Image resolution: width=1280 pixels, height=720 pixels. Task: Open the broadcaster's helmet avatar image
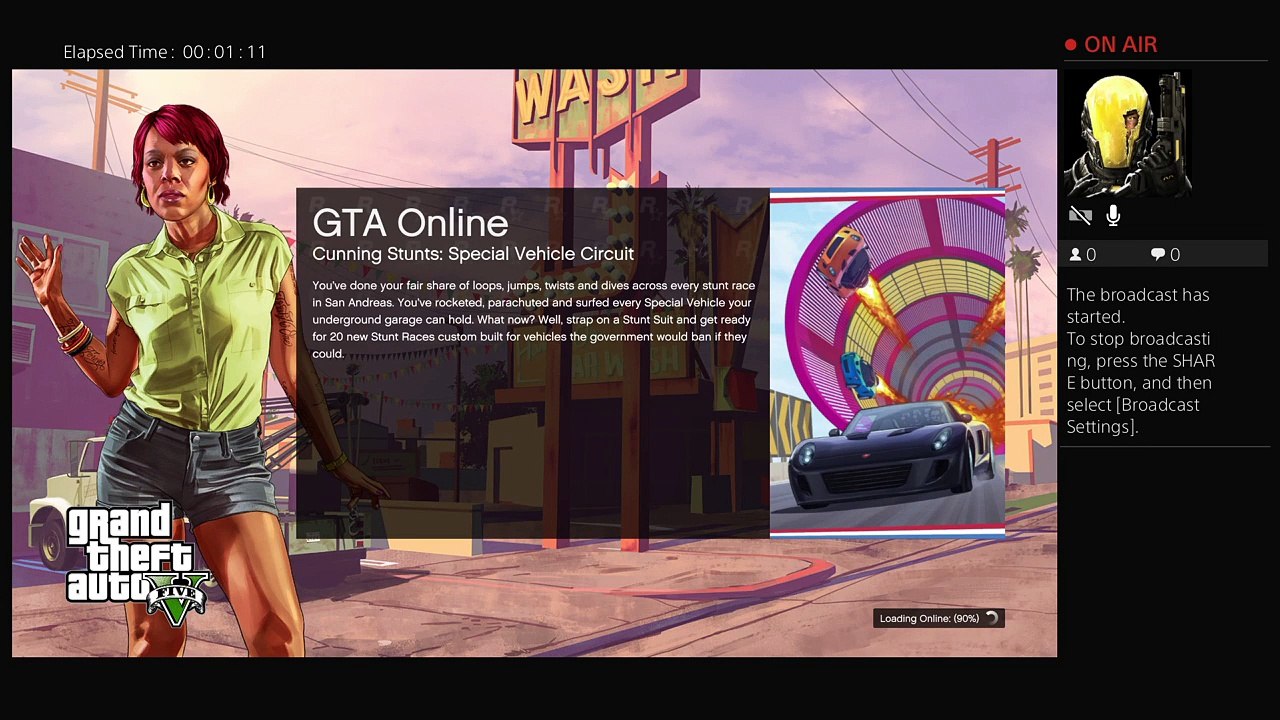tap(1128, 134)
